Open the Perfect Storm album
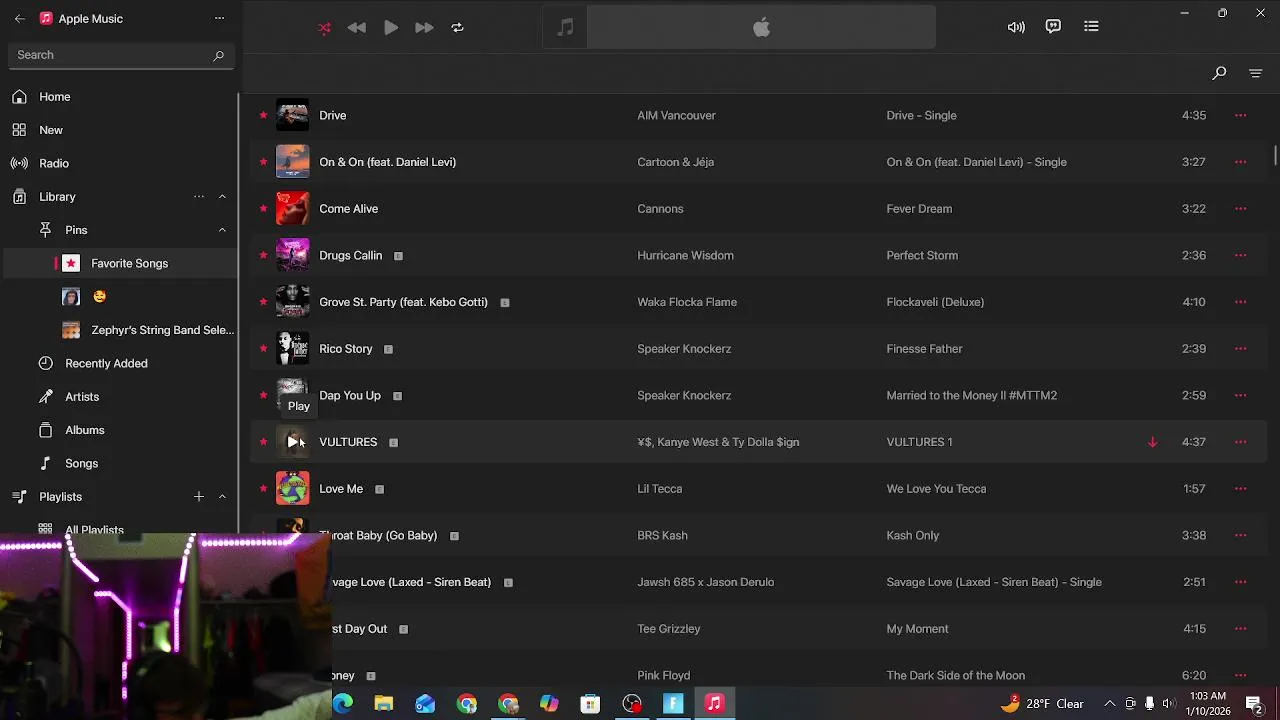 pyautogui.click(x=922, y=255)
